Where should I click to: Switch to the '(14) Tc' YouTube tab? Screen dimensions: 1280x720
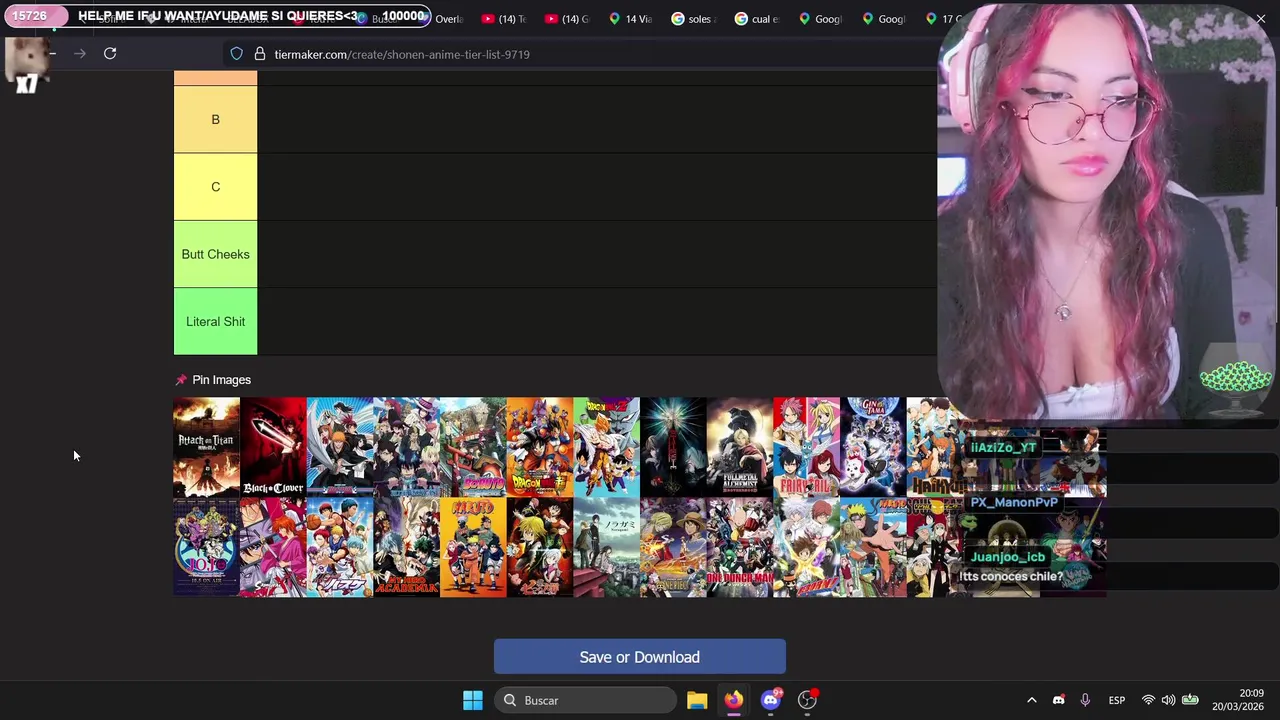tap(504, 19)
